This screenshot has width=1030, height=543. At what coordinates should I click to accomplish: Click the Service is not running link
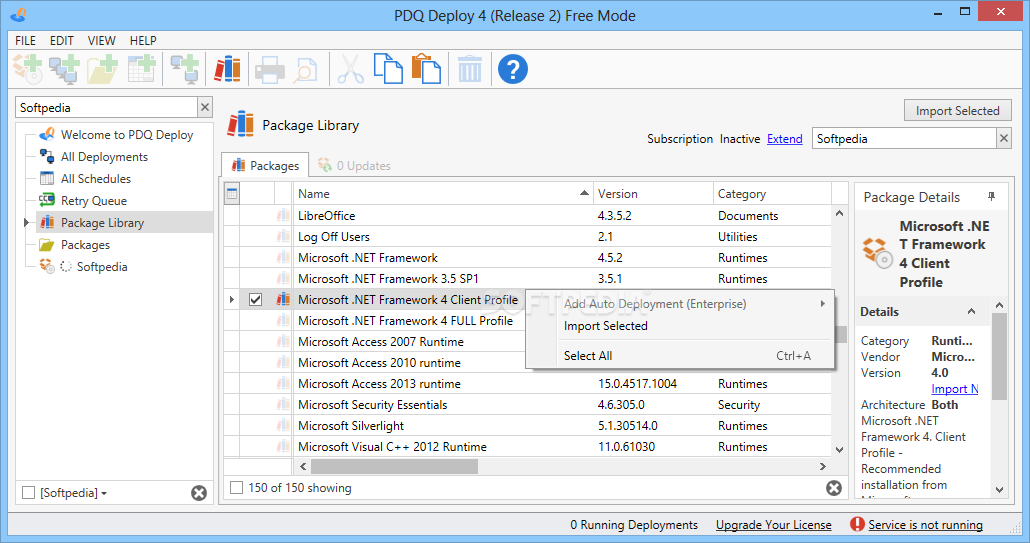925,525
